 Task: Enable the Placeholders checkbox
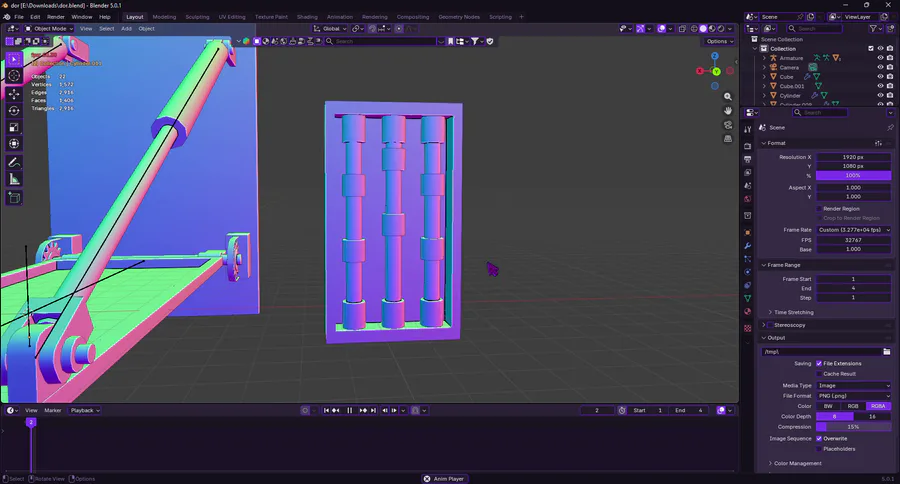coord(819,449)
